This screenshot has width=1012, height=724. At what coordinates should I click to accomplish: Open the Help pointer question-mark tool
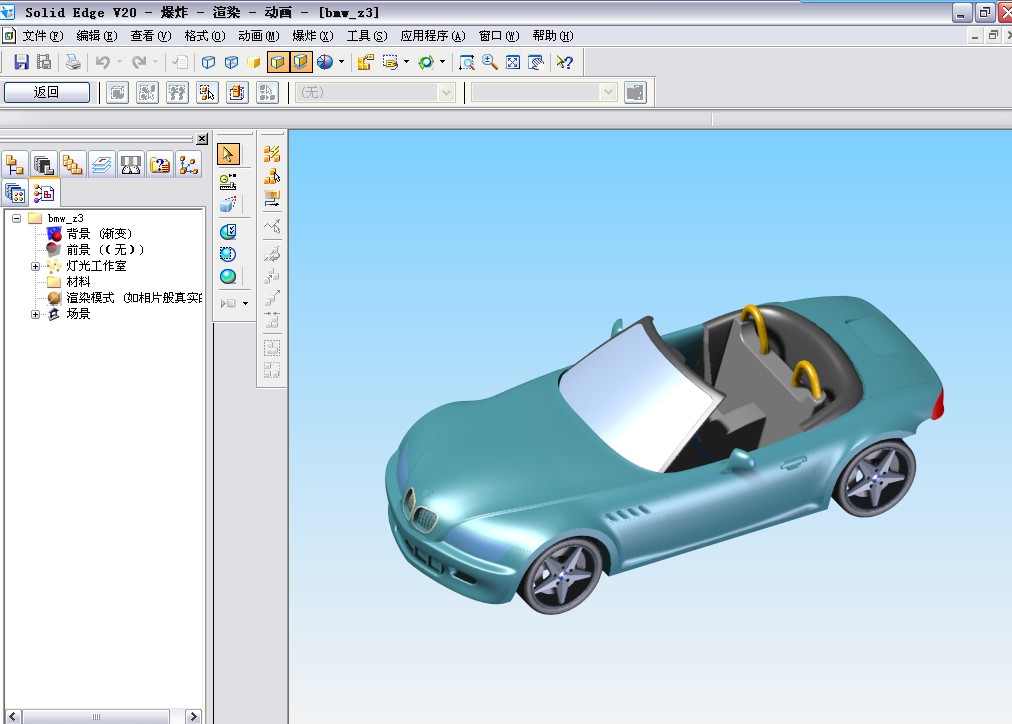565,62
